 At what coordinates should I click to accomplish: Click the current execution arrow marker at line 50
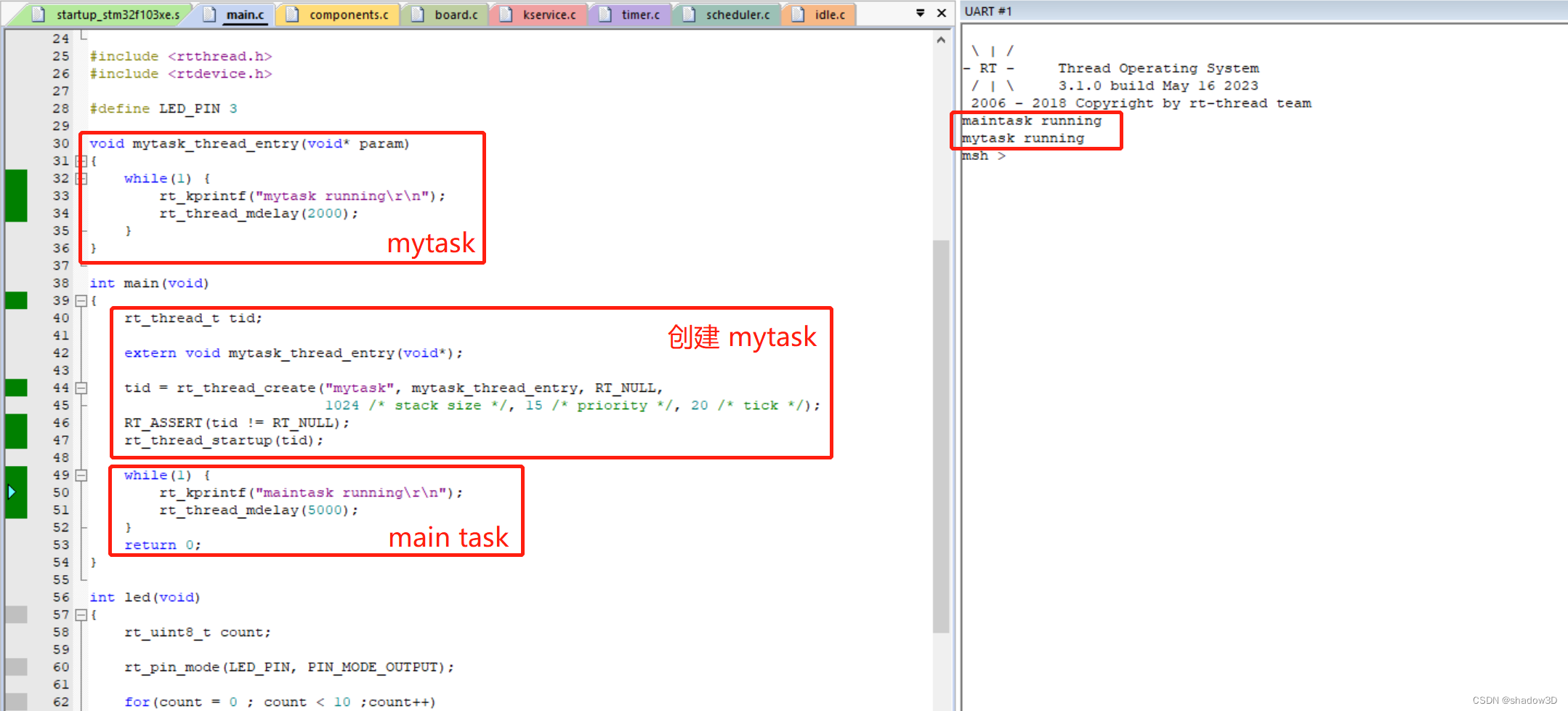click(x=12, y=492)
